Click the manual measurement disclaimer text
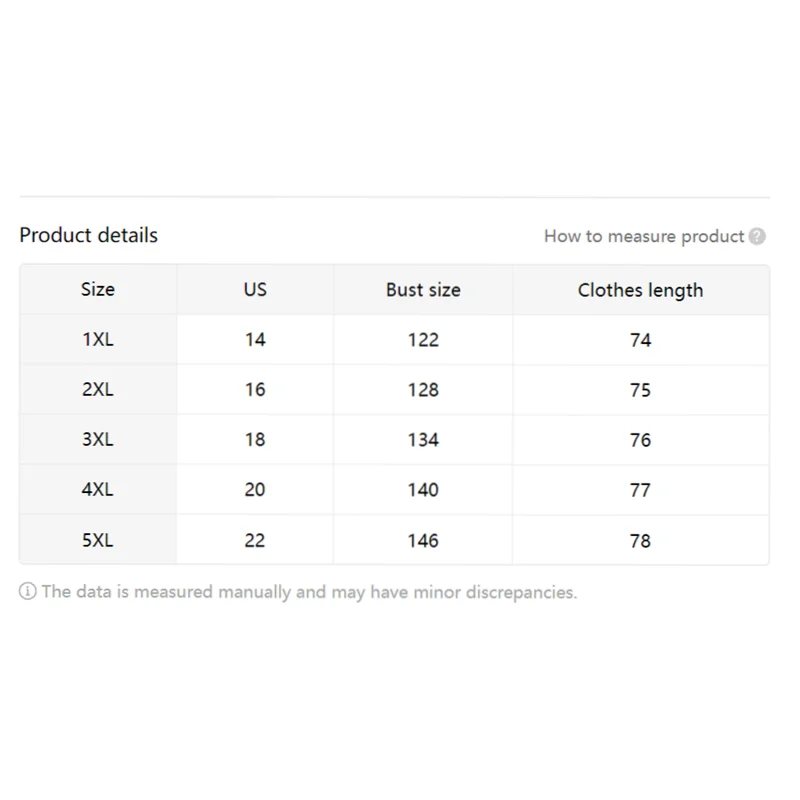Viewport: 800px width, 800px height. point(309,592)
